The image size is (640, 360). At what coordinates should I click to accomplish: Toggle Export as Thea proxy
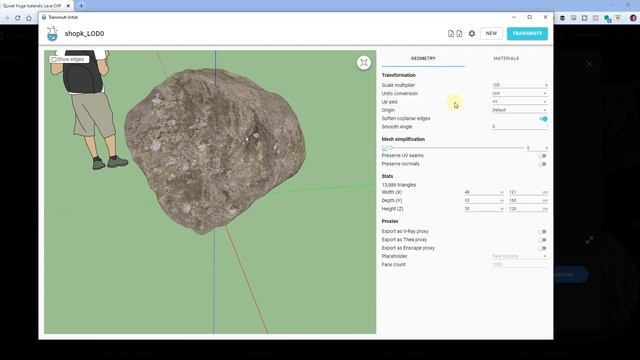coord(542,240)
